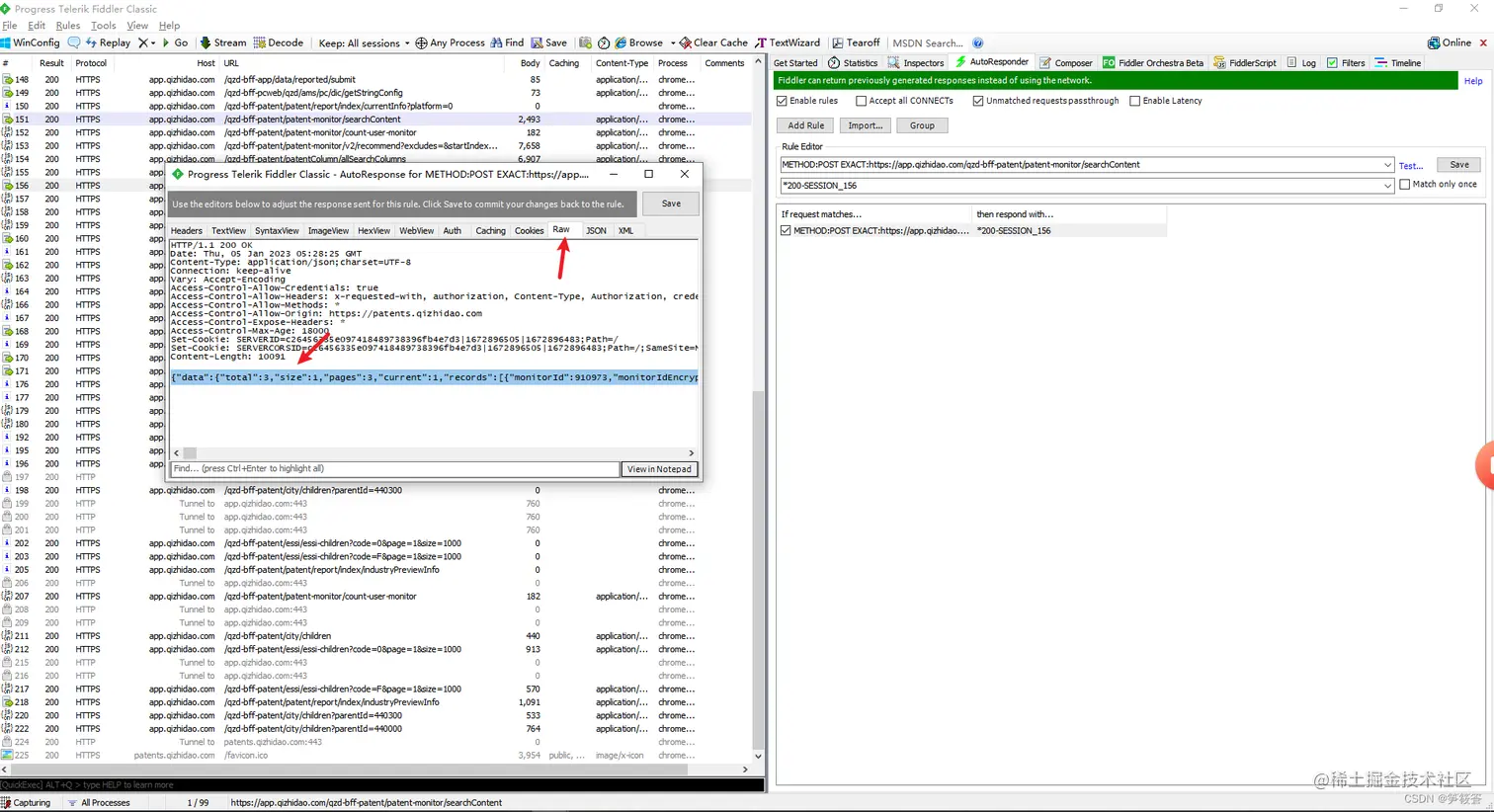Click the dialog's horizontal scrollbar
Viewport: 1494px width, 812px height.
(x=434, y=452)
